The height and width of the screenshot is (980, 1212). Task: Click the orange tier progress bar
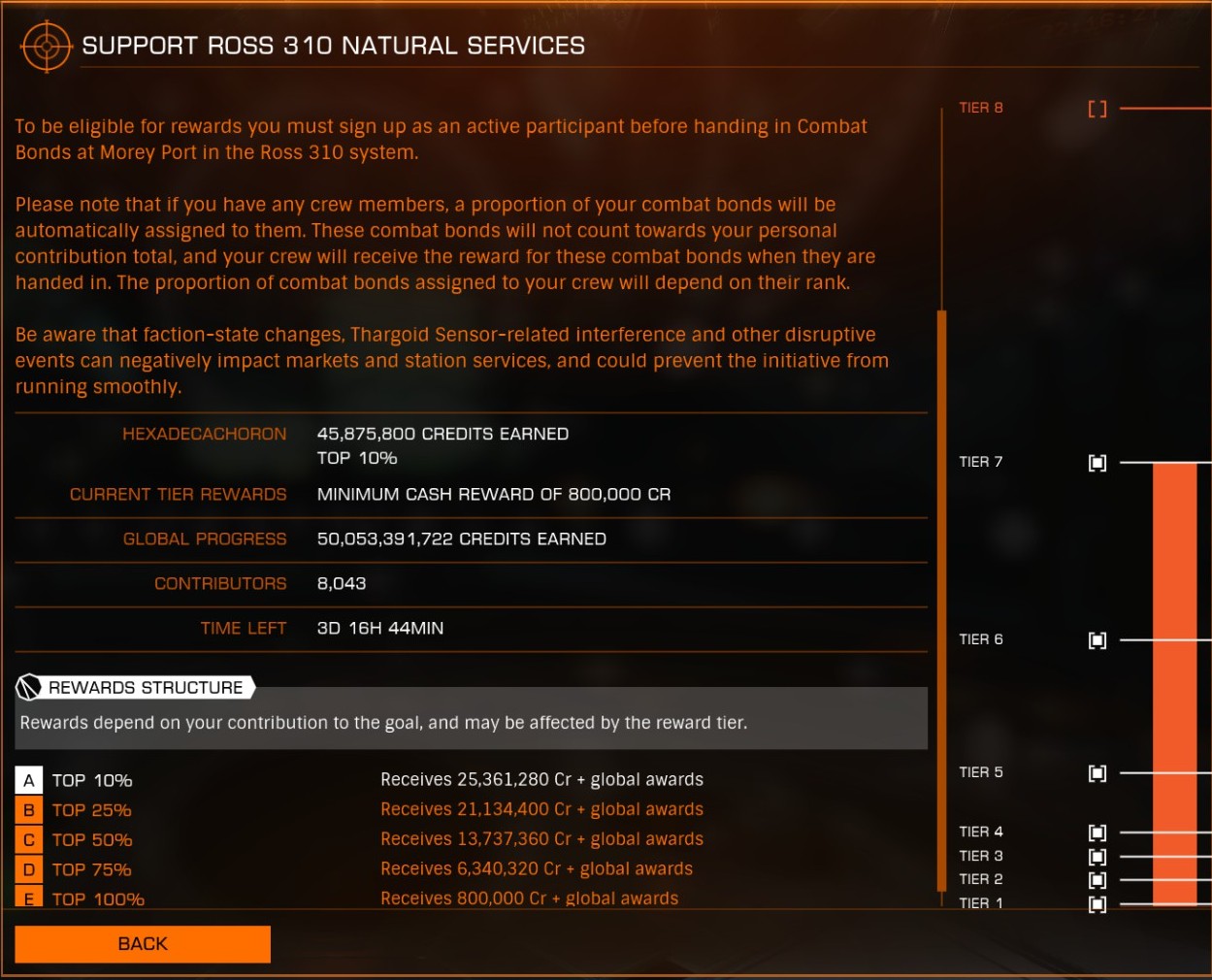click(x=1174, y=684)
